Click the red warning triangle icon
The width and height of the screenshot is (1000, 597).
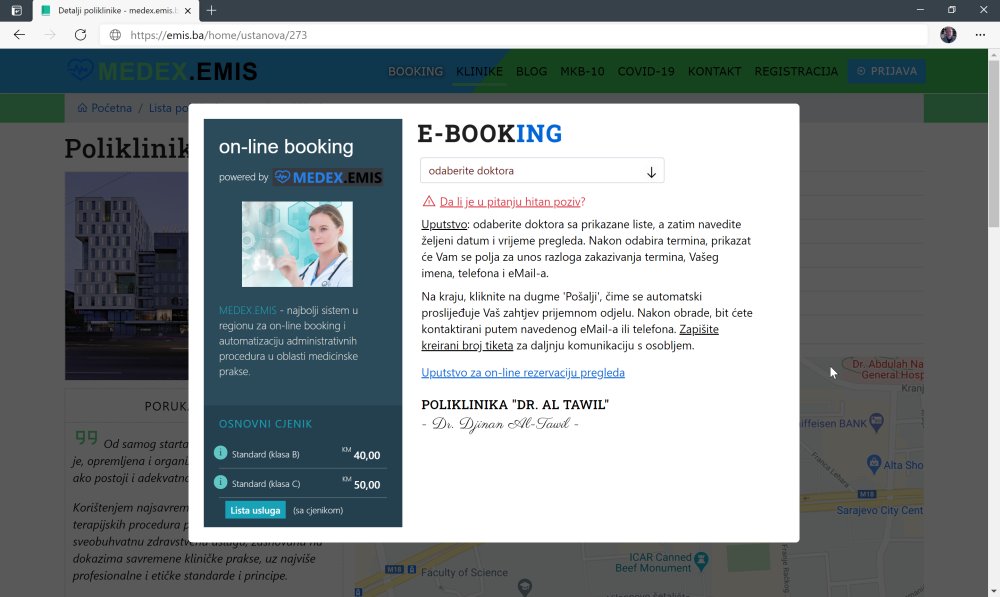pyautogui.click(x=429, y=202)
